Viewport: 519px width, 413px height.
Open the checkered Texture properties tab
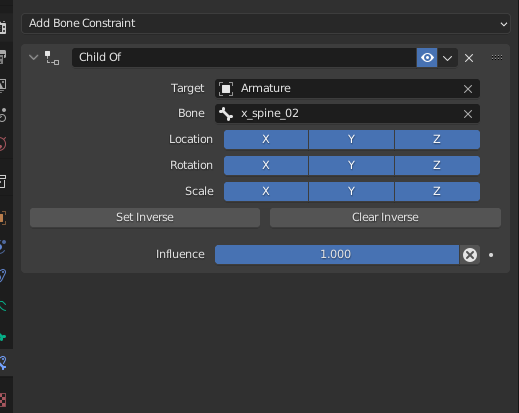3,400
